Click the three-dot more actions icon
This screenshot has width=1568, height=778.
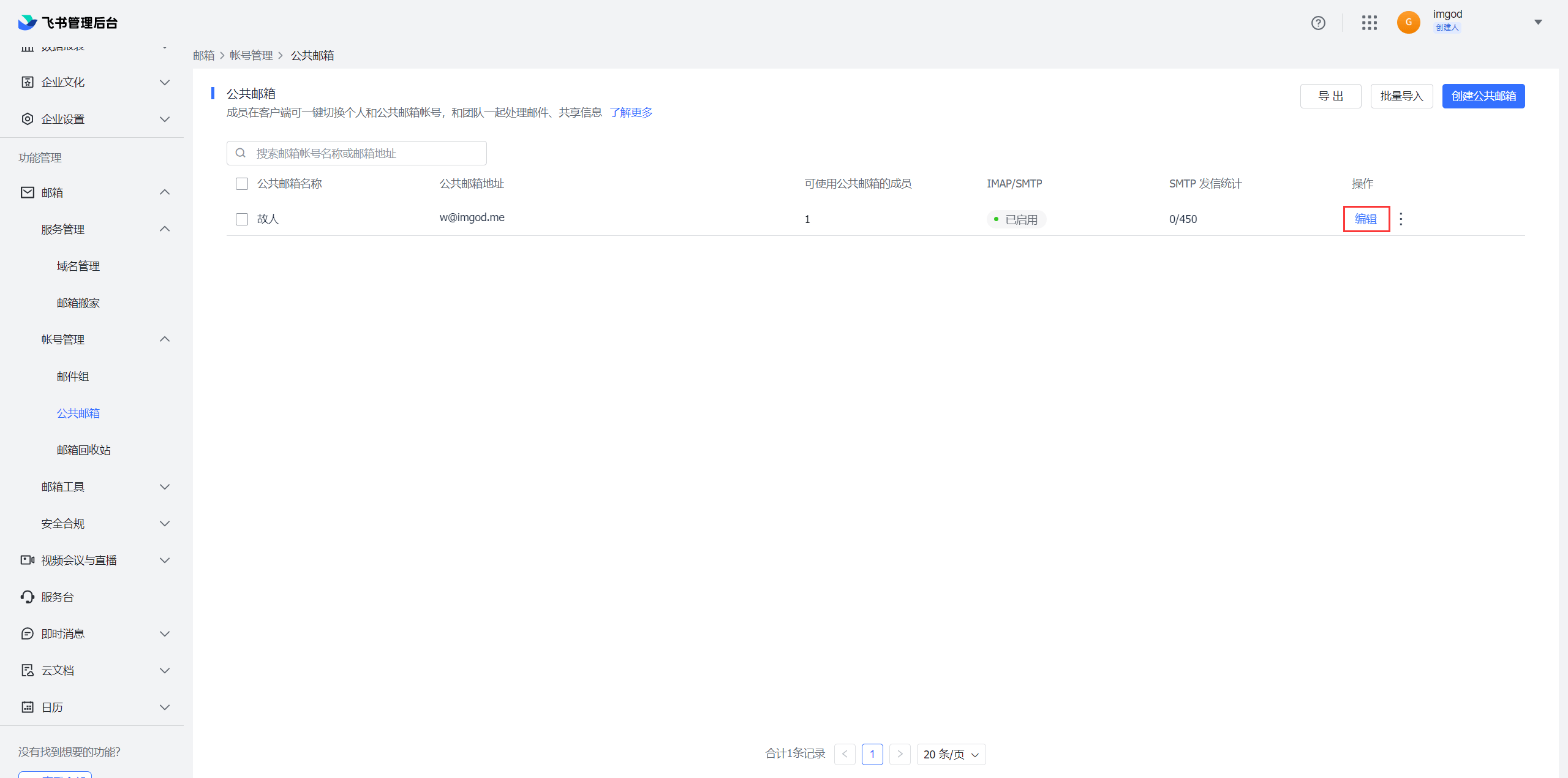click(1401, 219)
